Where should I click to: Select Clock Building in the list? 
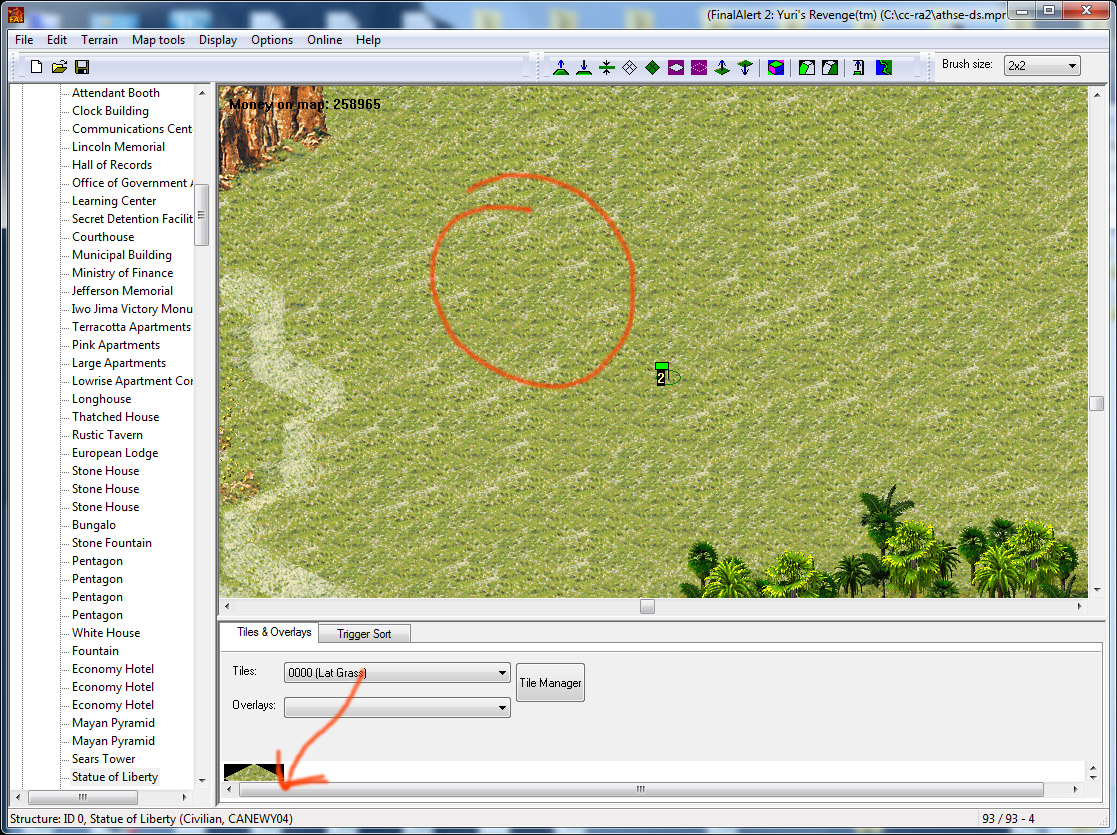point(110,110)
